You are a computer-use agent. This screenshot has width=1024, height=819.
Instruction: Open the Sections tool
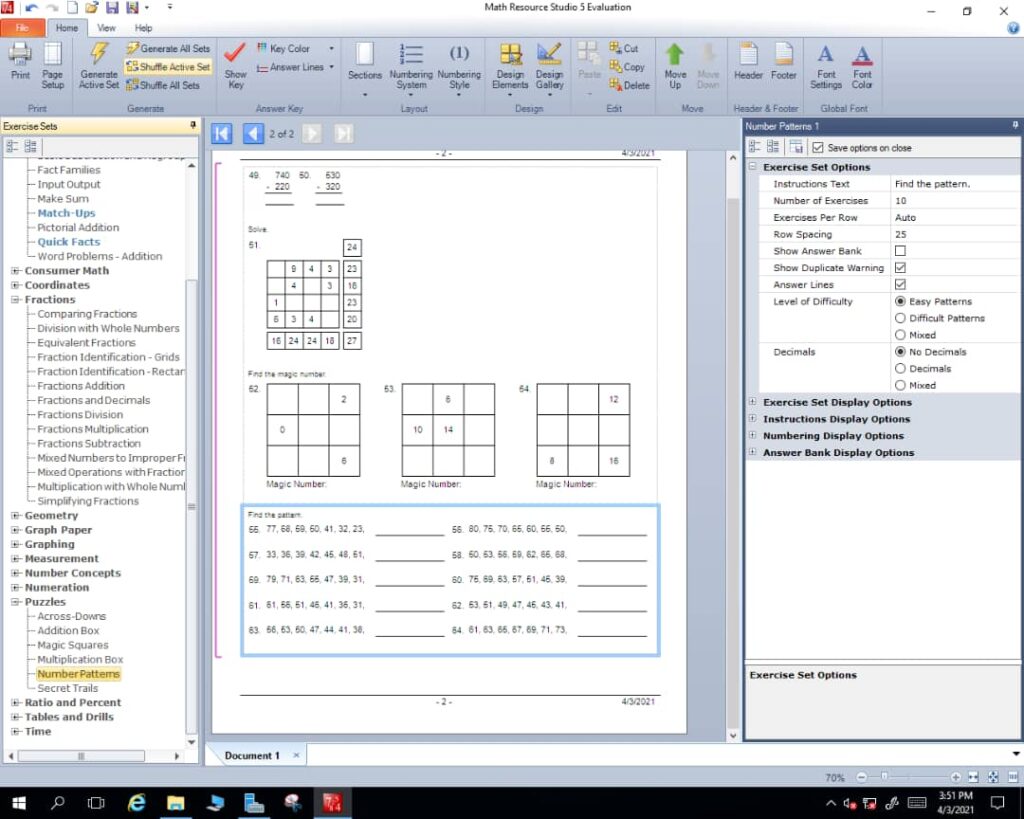pos(364,69)
